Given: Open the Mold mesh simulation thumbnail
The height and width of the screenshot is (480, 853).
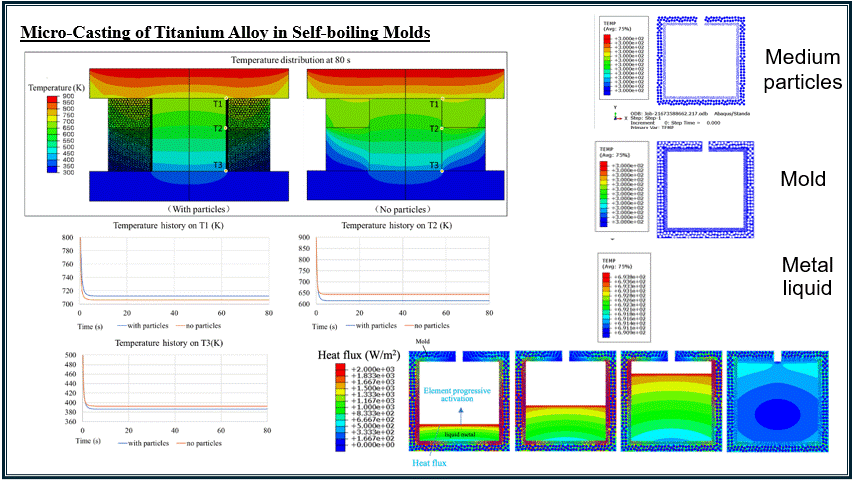Looking at the screenshot, I should point(705,189).
